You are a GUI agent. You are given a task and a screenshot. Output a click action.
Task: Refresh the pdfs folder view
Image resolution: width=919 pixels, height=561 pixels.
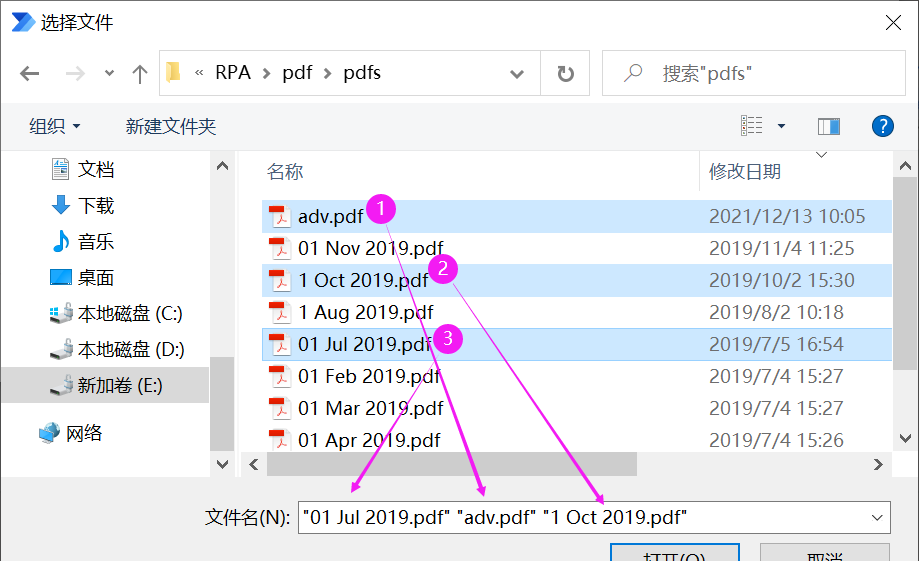[x=565, y=74]
